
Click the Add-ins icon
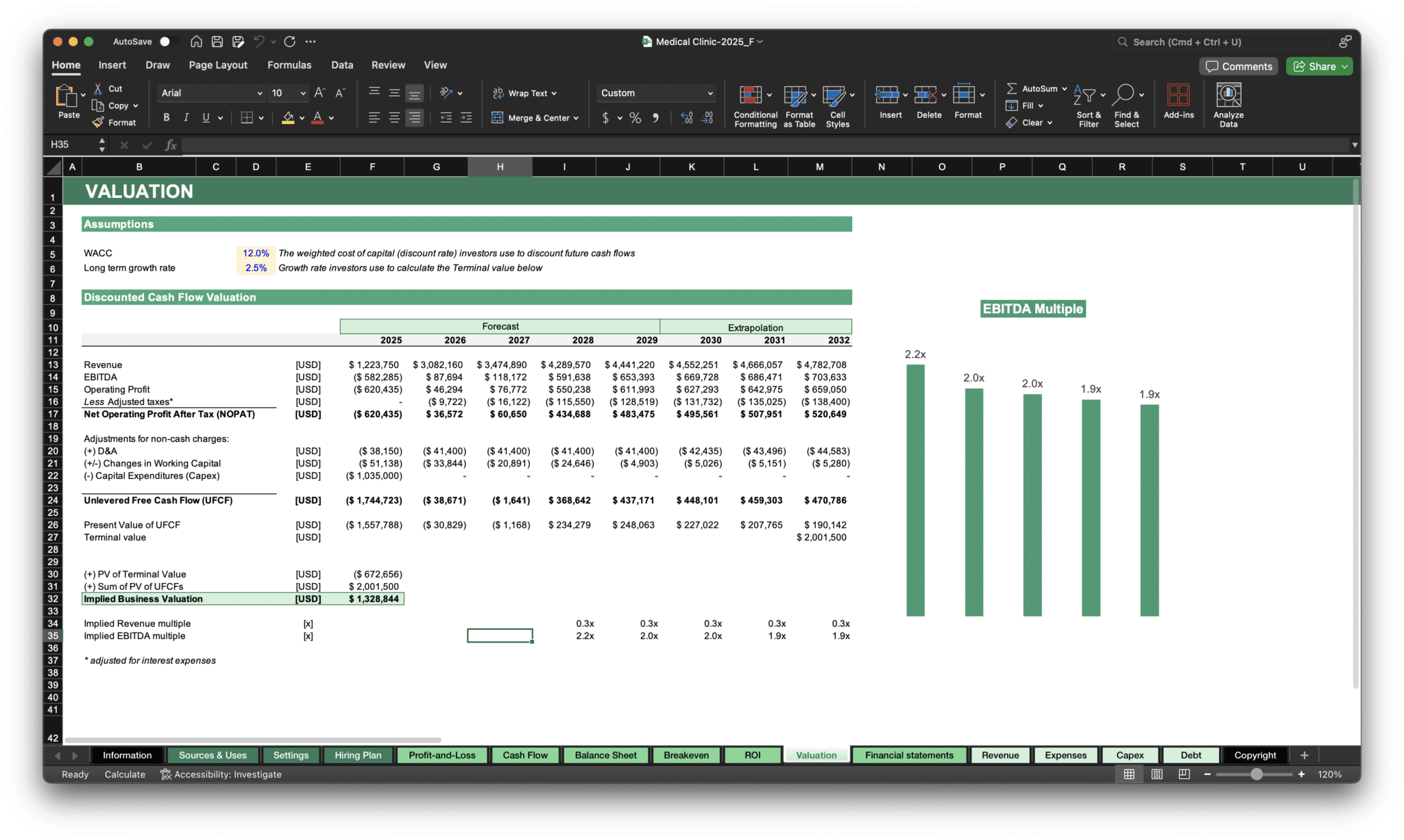point(1178,96)
